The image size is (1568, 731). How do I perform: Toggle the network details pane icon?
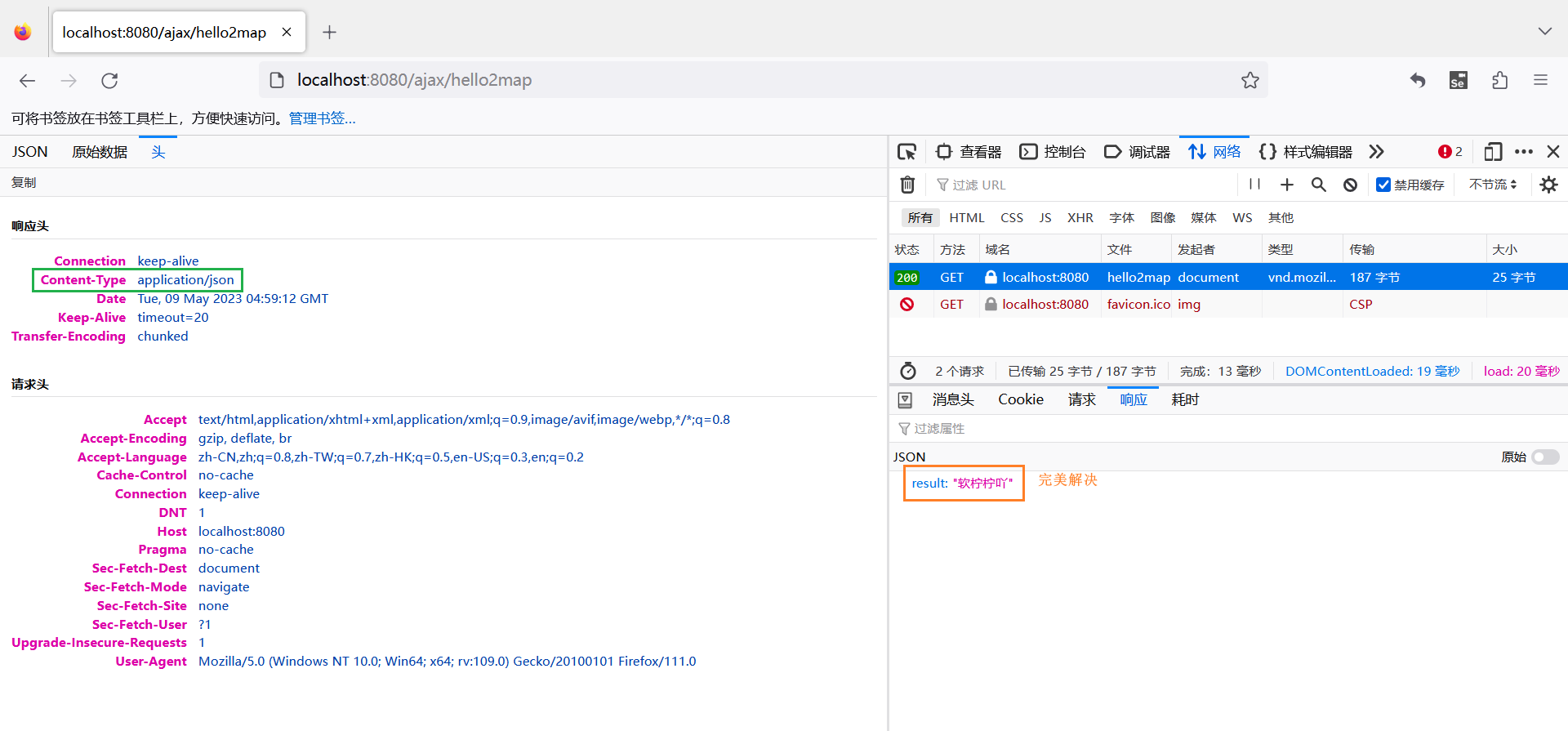[x=905, y=399]
